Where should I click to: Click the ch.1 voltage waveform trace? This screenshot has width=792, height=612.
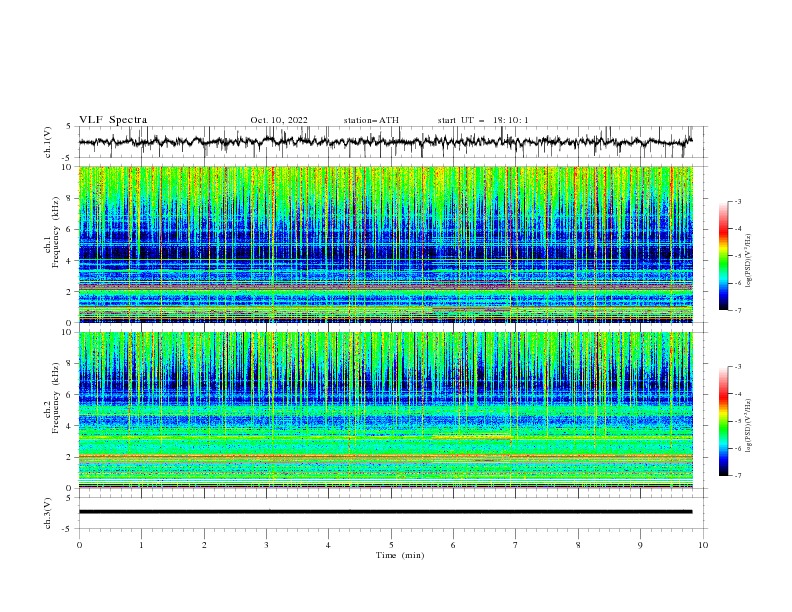(x=385, y=142)
